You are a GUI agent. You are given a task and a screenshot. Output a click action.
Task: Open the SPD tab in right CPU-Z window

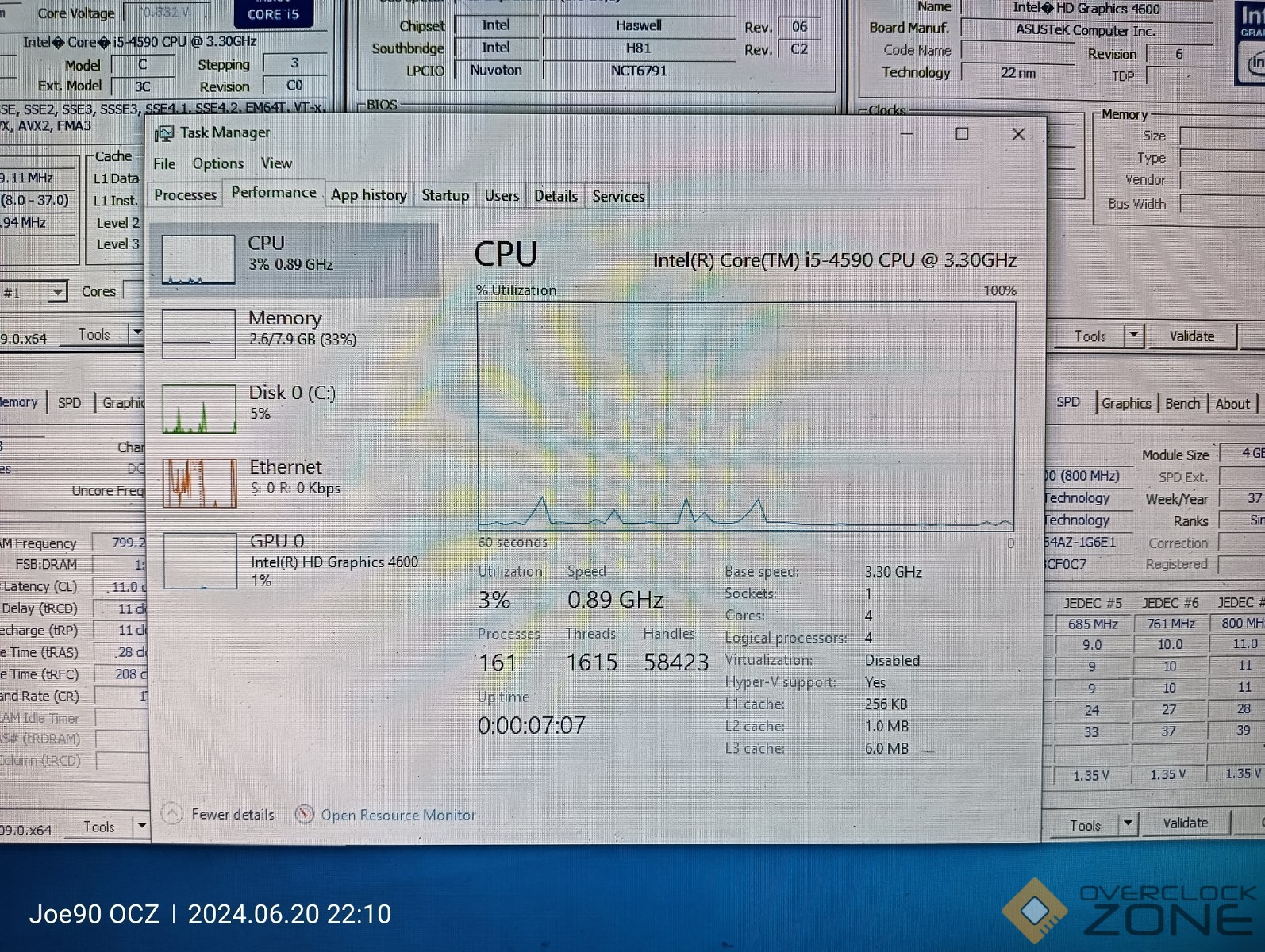tap(1068, 402)
